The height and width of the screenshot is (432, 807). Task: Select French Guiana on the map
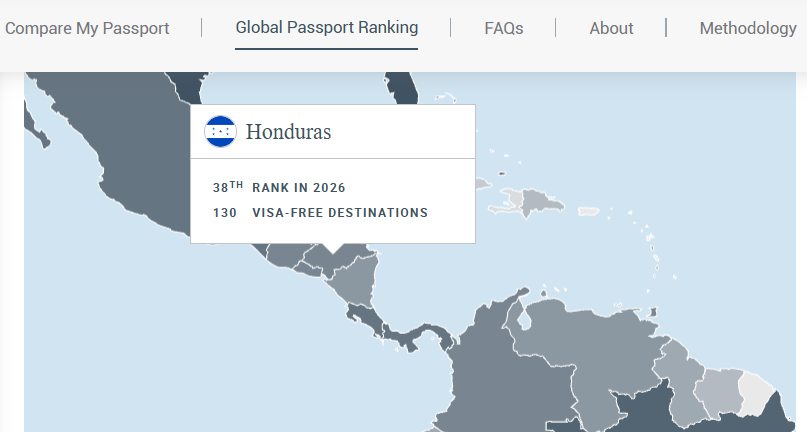756,391
